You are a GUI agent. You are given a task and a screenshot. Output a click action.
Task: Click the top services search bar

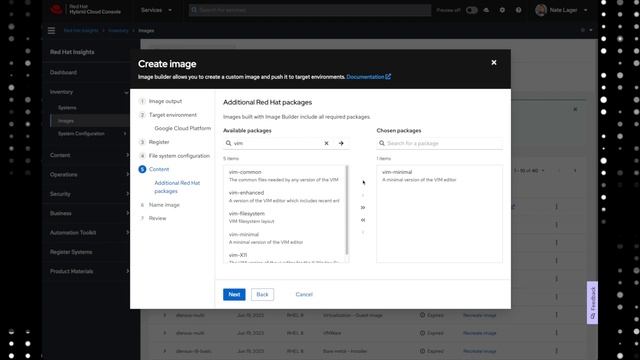pos(310,10)
